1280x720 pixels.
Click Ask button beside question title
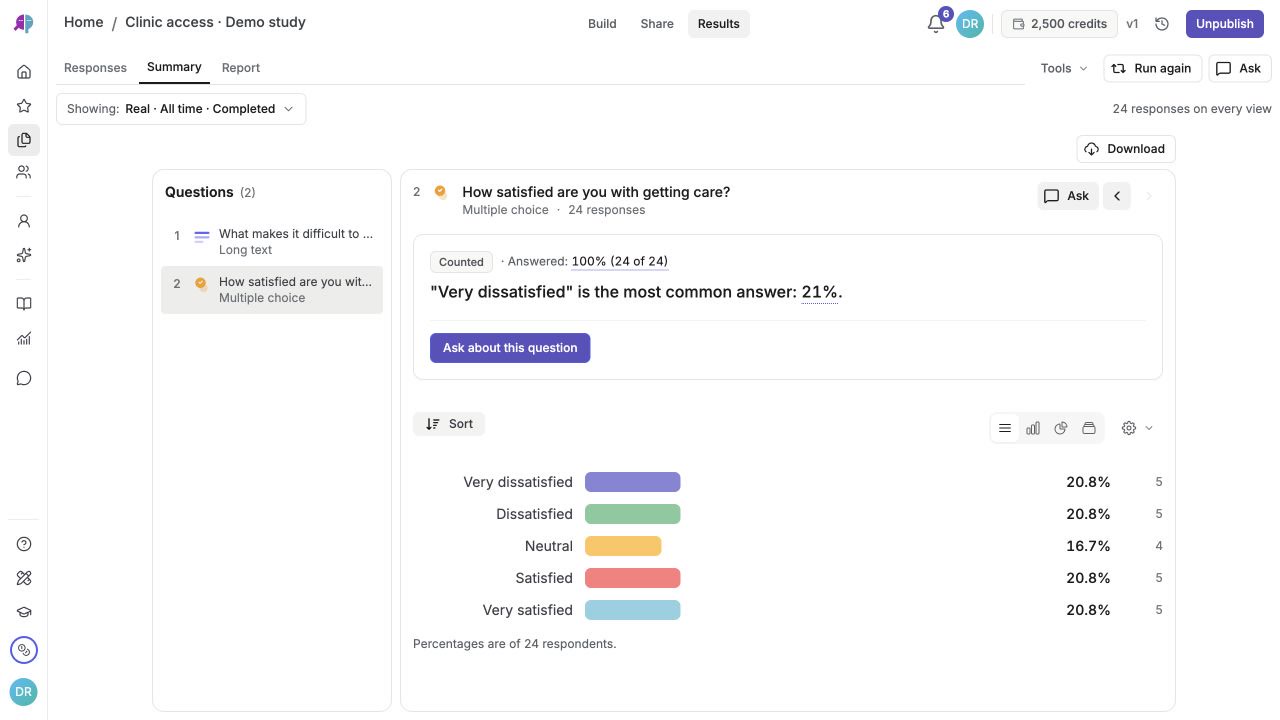pos(1067,196)
